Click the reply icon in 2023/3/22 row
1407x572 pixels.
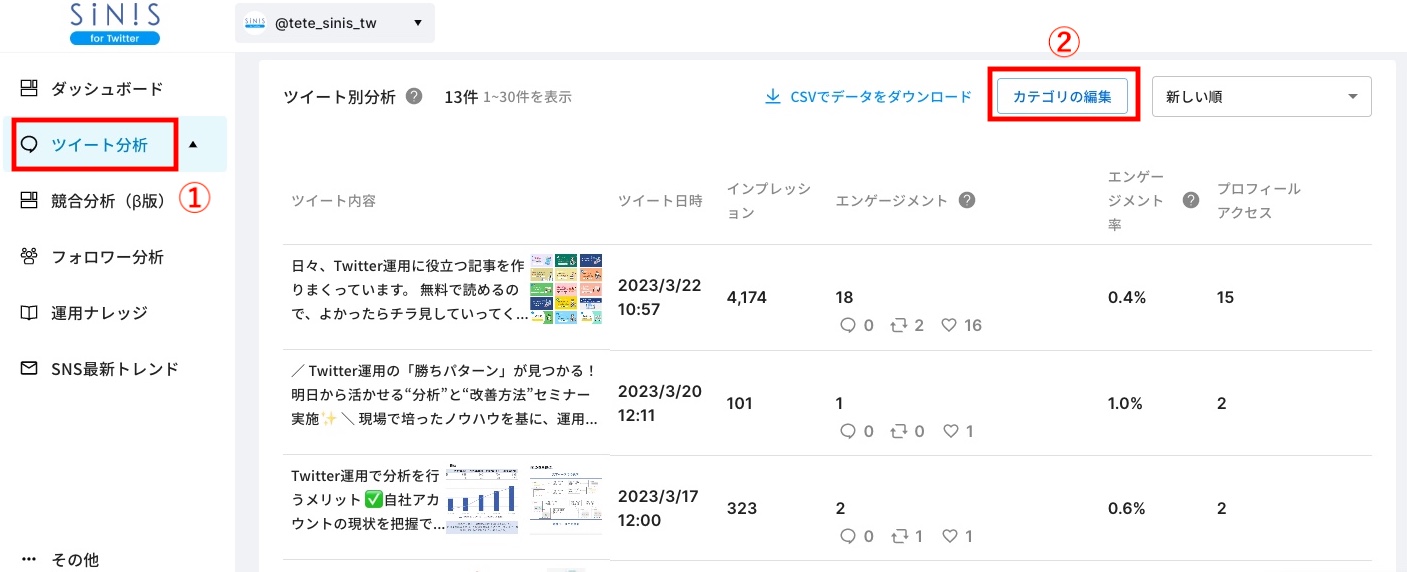coord(848,325)
